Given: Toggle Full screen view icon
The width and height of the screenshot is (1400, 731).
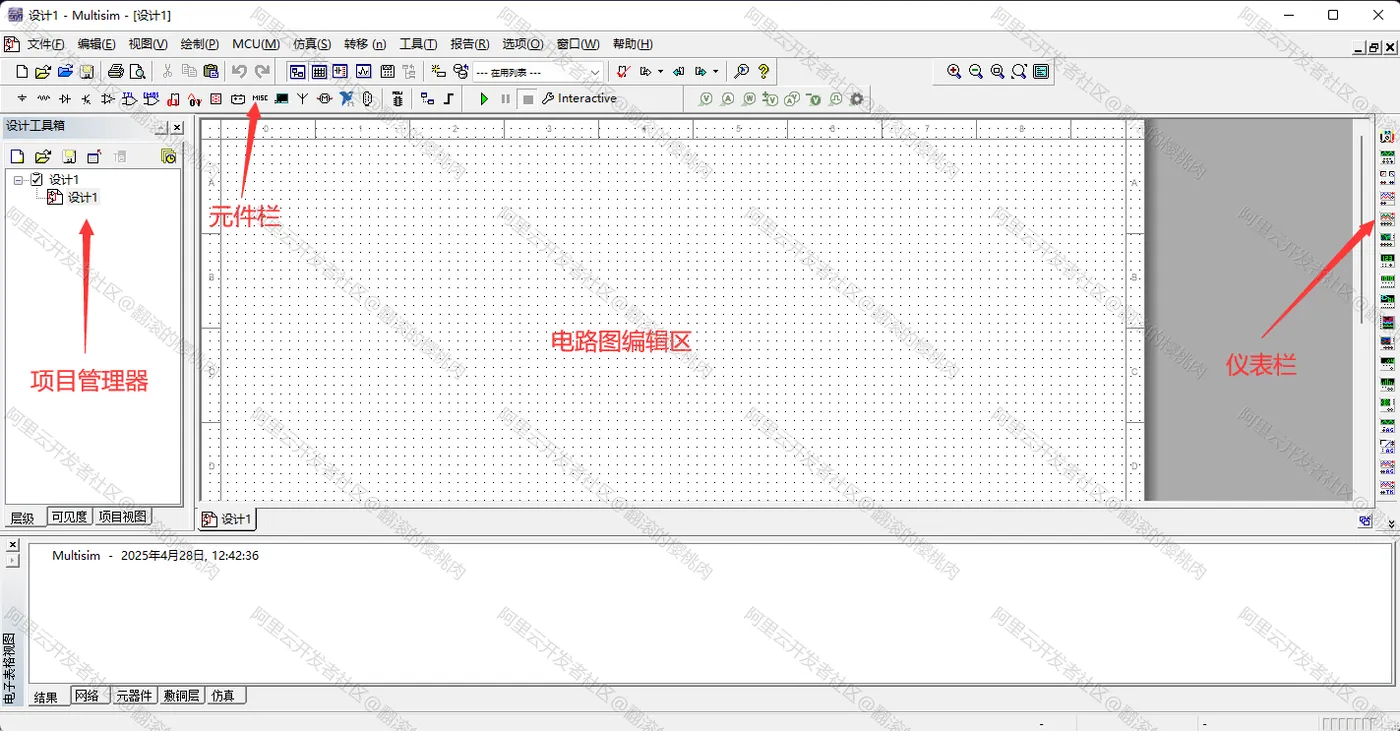Looking at the screenshot, I should [x=1041, y=71].
